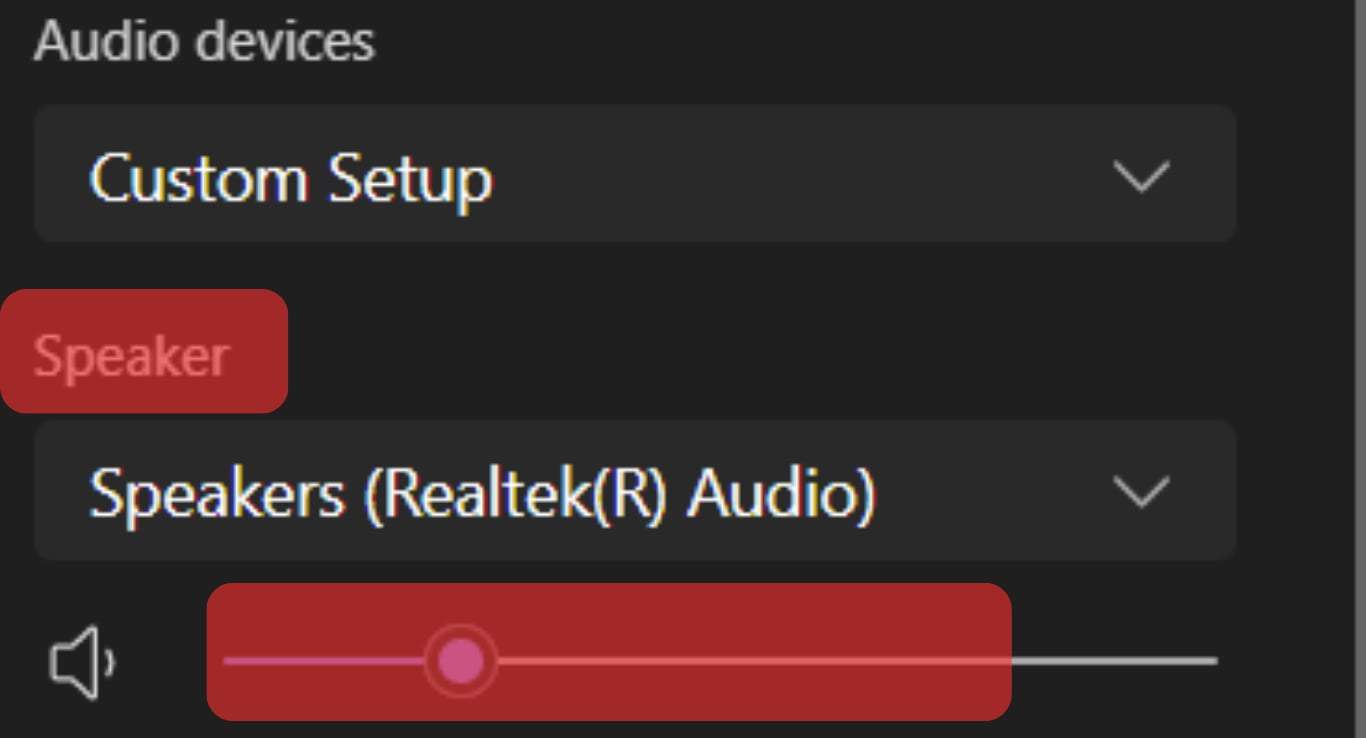
Task: Click the midpoint of the volume slider track
Action: 720,661
